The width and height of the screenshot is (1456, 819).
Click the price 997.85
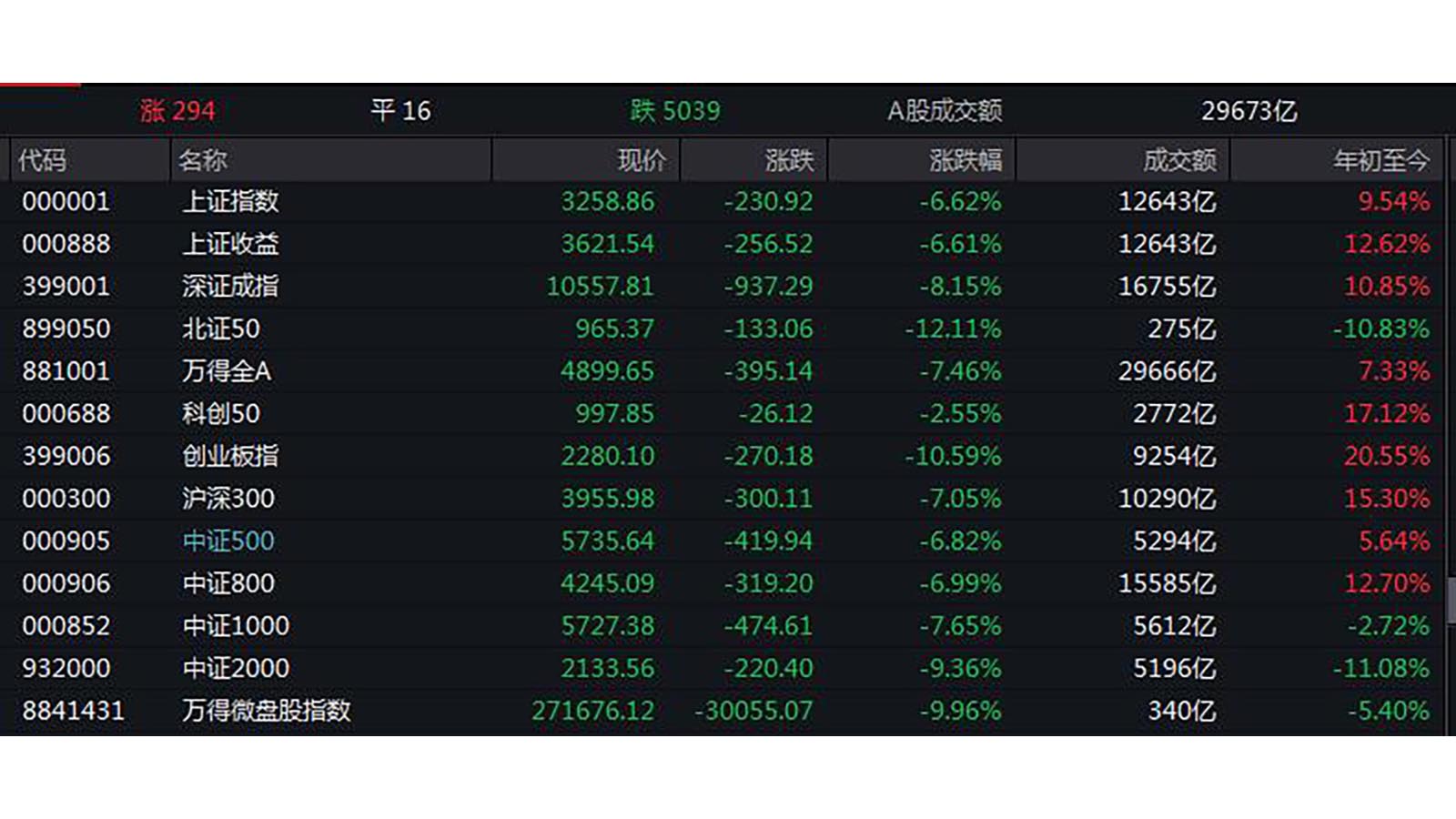[614, 413]
